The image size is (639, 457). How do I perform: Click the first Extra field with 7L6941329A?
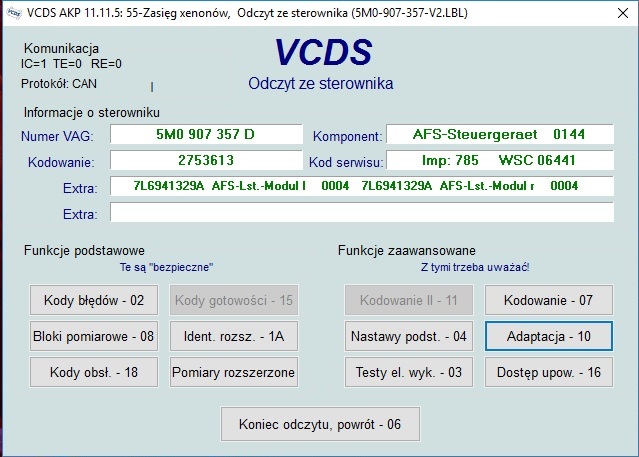tap(361, 186)
